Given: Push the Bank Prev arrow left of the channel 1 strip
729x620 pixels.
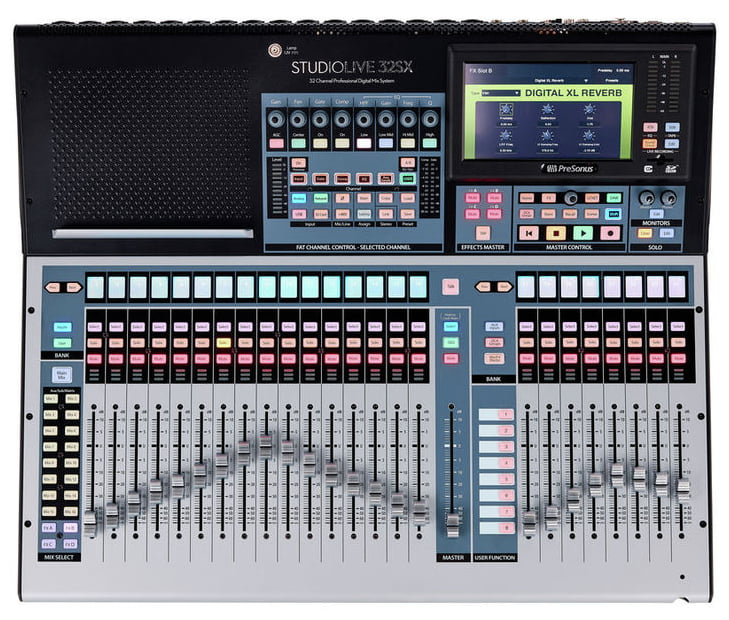Looking at the screenshot, I should point(53,288).
